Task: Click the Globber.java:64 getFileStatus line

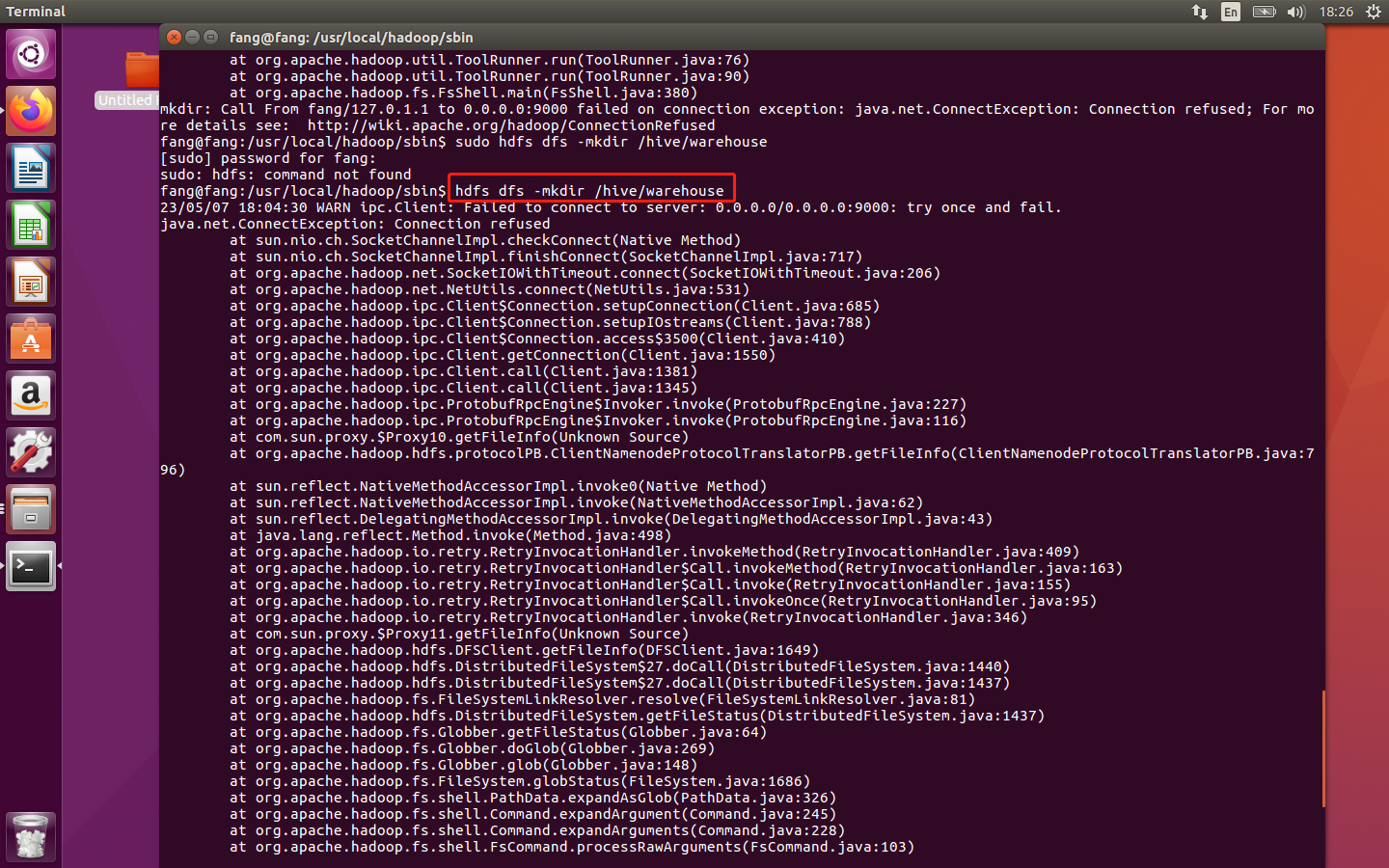Action: point(498,732)
